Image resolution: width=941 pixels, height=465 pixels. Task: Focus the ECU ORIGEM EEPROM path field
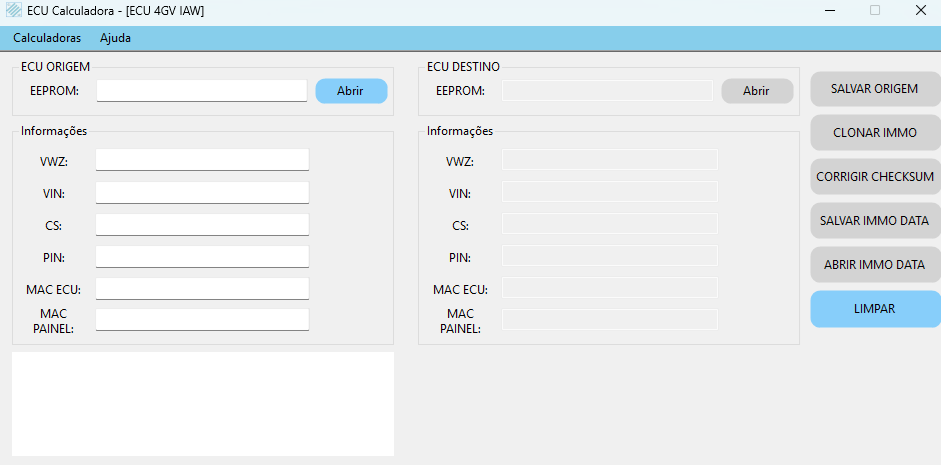point(202,91)
